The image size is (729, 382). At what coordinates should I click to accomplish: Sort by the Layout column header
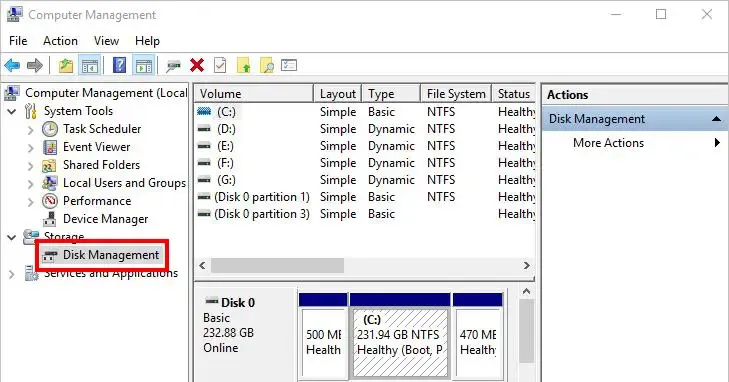pos(338,93)
